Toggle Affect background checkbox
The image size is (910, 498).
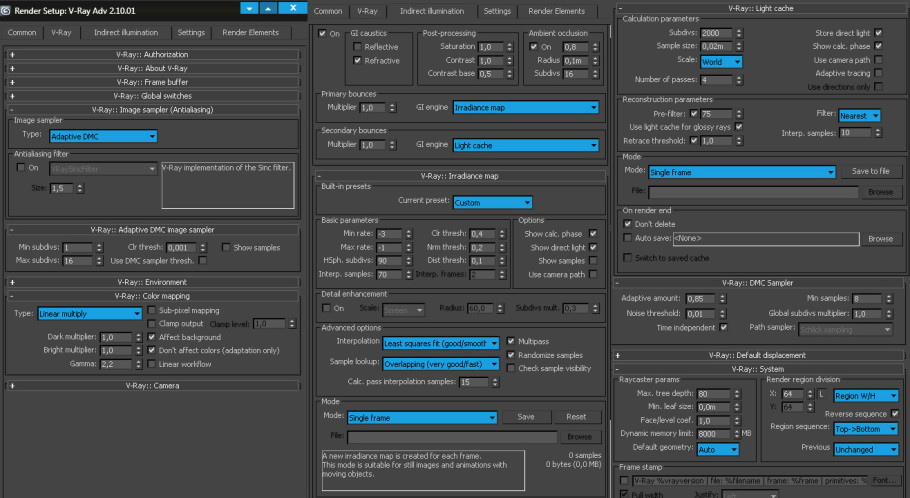151,337
